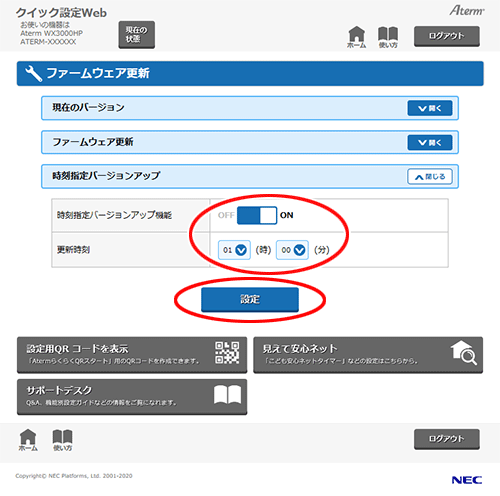The height and width of the screenshot is (496, 500).
Task: Expand the 現在のバージョン section
Action: pyautogui.click(x=430, y=108)
